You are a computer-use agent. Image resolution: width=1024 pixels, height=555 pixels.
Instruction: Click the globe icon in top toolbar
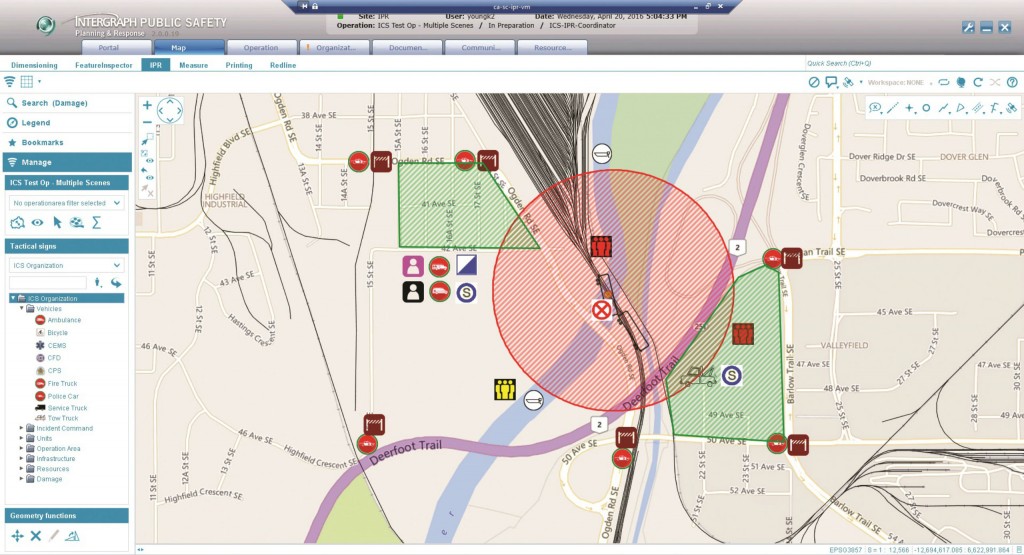click(x=961, y=82)
